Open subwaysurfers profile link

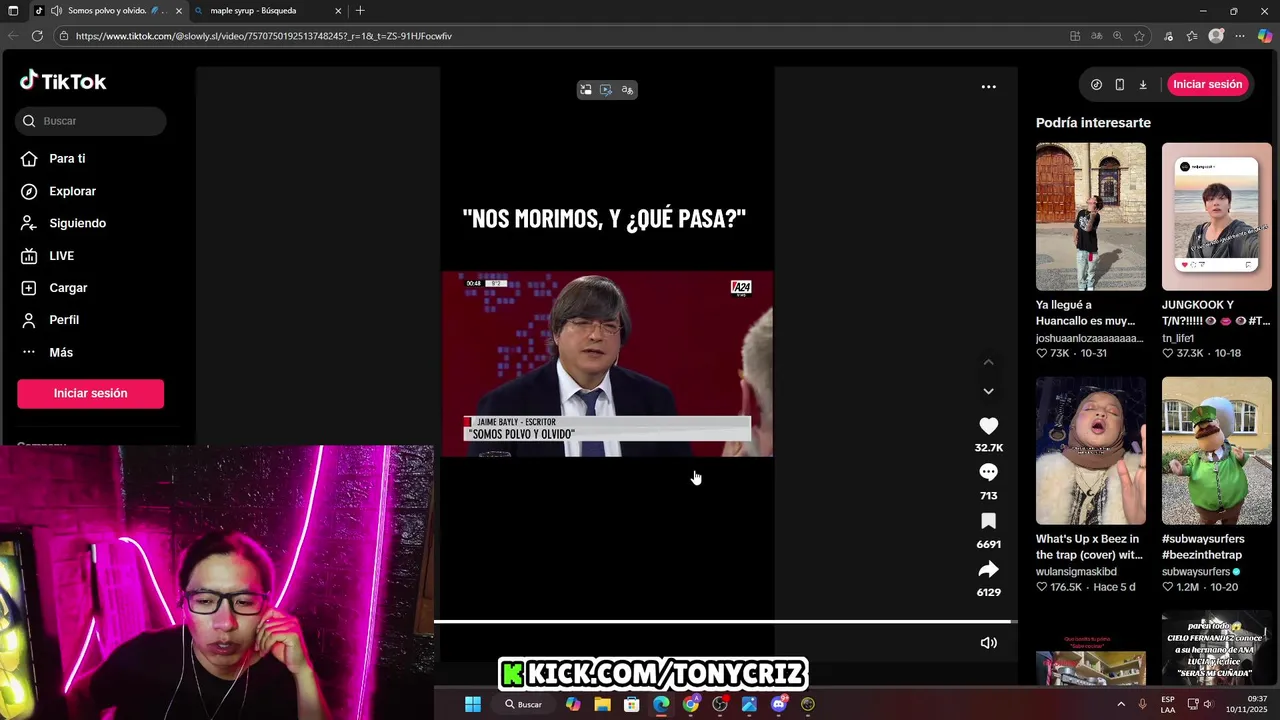point(1196,572)
